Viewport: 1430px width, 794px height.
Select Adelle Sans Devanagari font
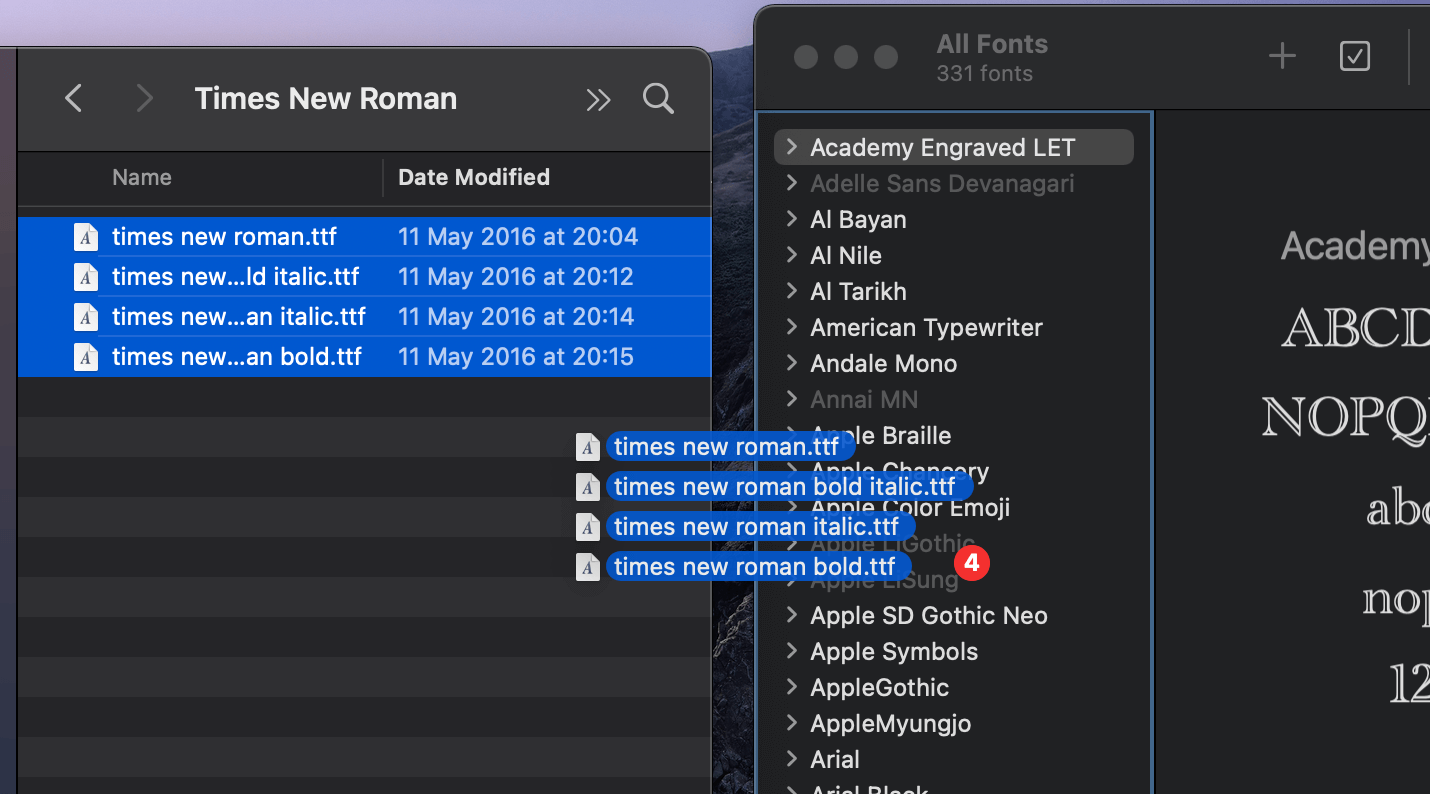click(942, 183)
